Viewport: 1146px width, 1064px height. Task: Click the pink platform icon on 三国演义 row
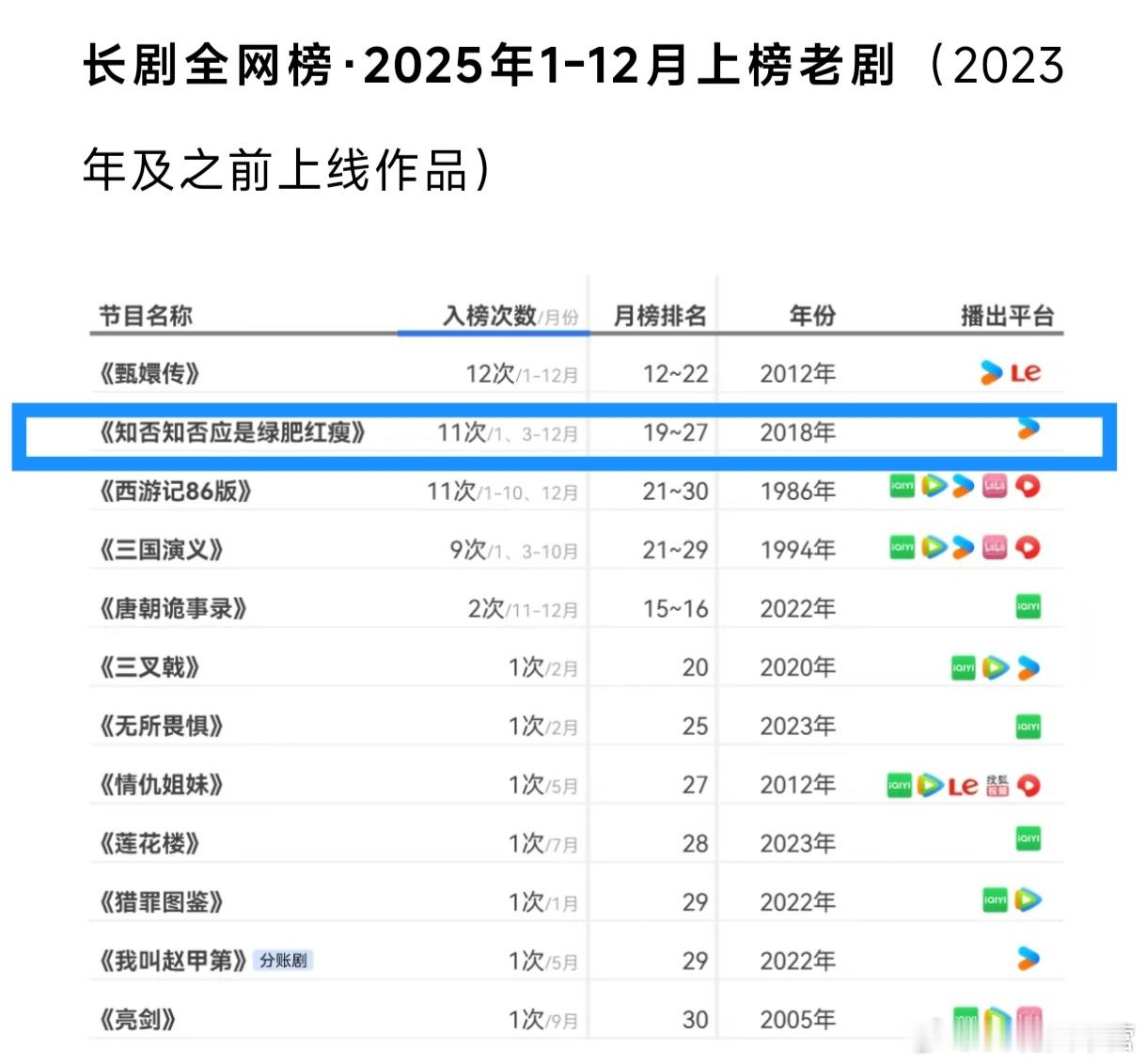(995, 547)
